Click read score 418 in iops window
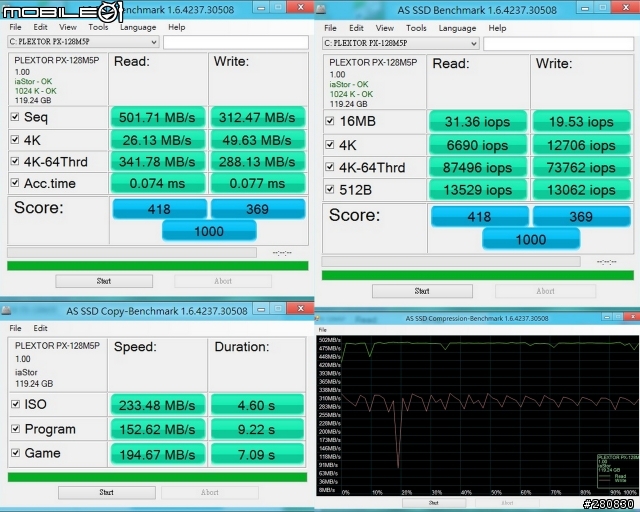Viewport: 640px width, 512px height. (480, 216)
